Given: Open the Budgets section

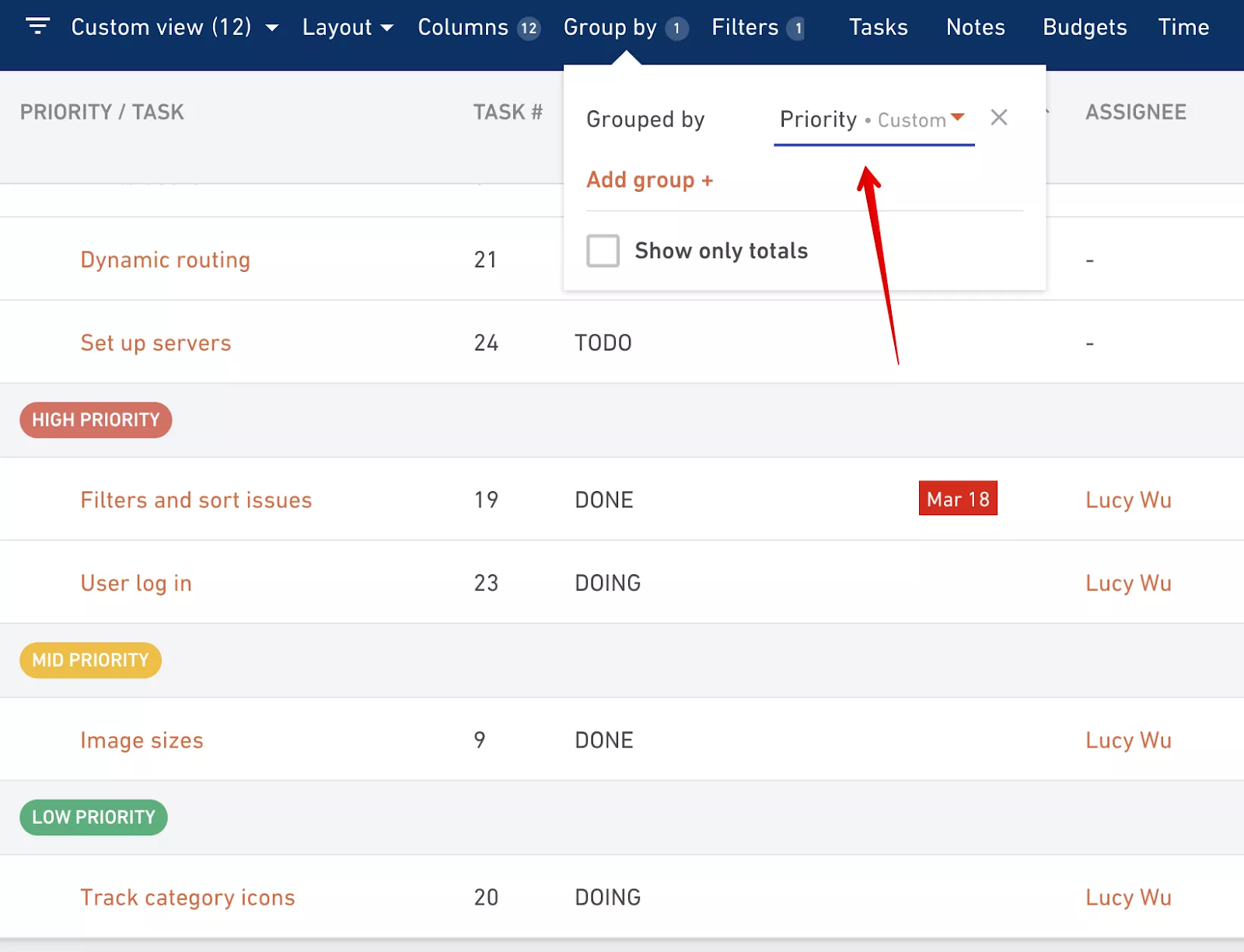Looking at the screenshot, I should 1084,26.
